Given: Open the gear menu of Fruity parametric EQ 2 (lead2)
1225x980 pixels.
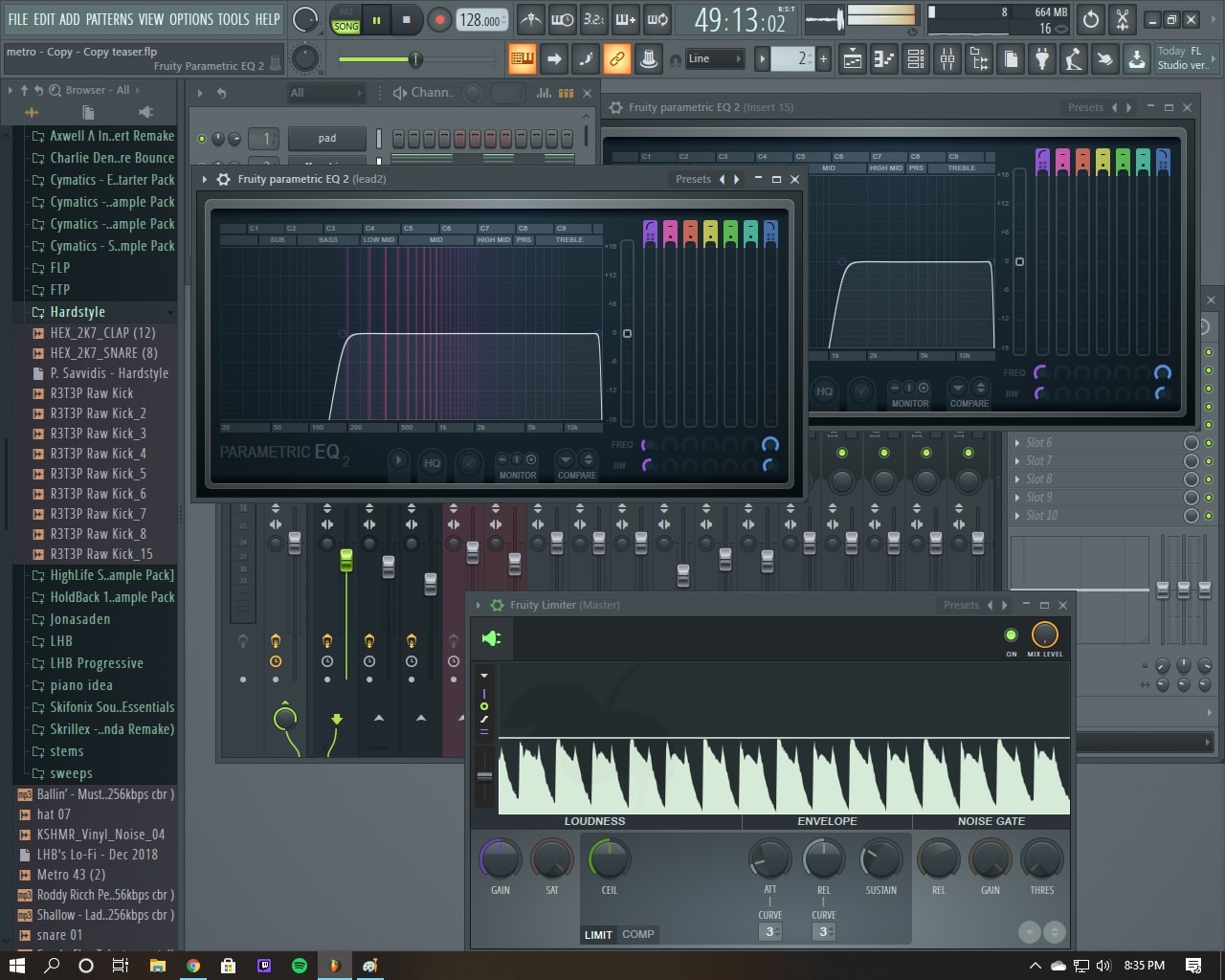Looking at the screenshot, I should [223, 179].
